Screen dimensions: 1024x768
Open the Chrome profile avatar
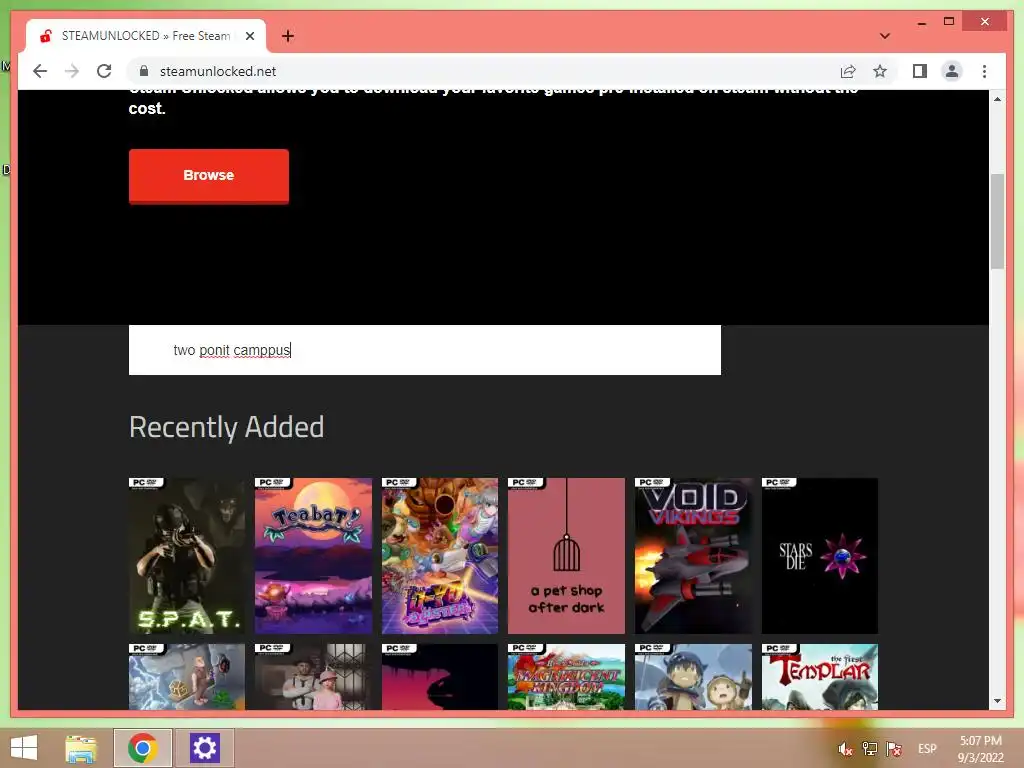[952, 71]
